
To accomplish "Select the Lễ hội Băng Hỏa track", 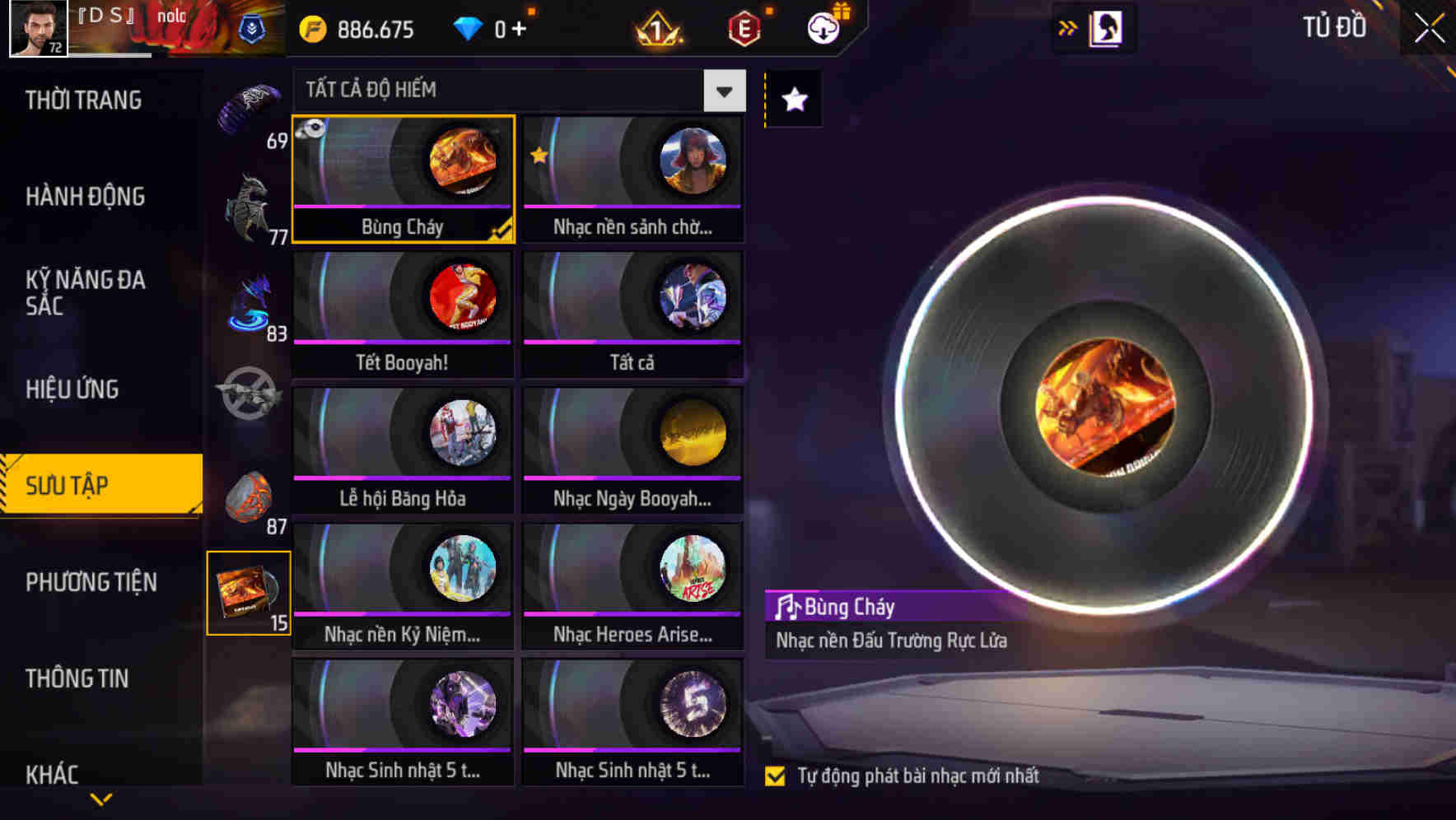I will 403,450.
